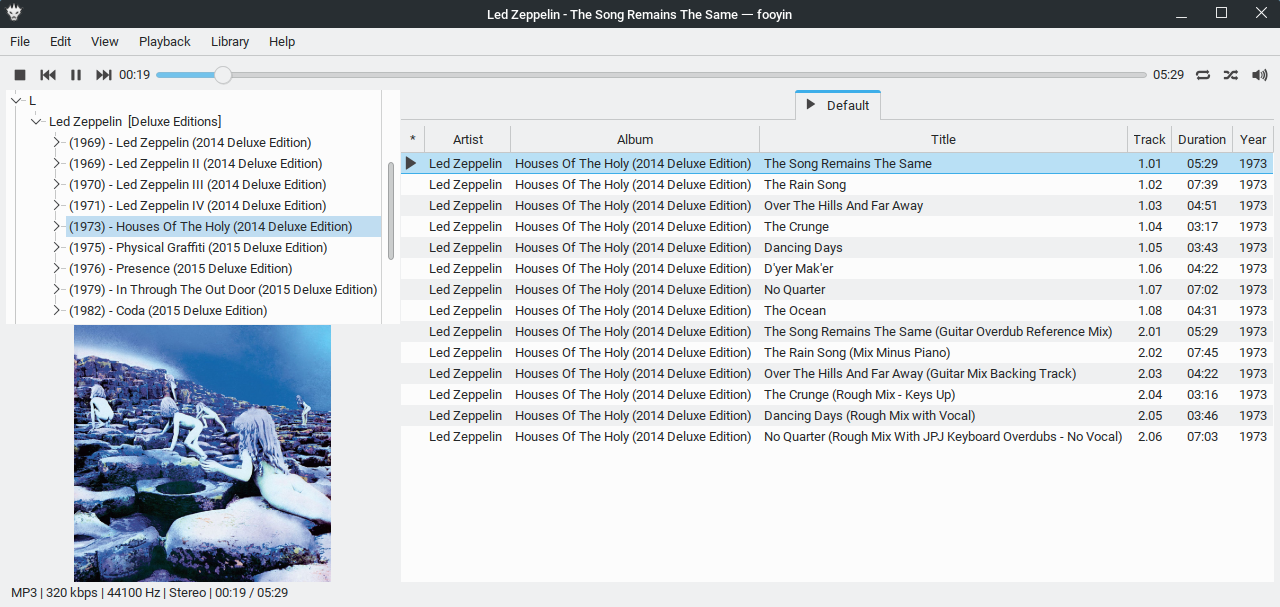Screen dimensions: 1280x607
Task: Stop playback with the stop button
Action: [x=20, y=75]
